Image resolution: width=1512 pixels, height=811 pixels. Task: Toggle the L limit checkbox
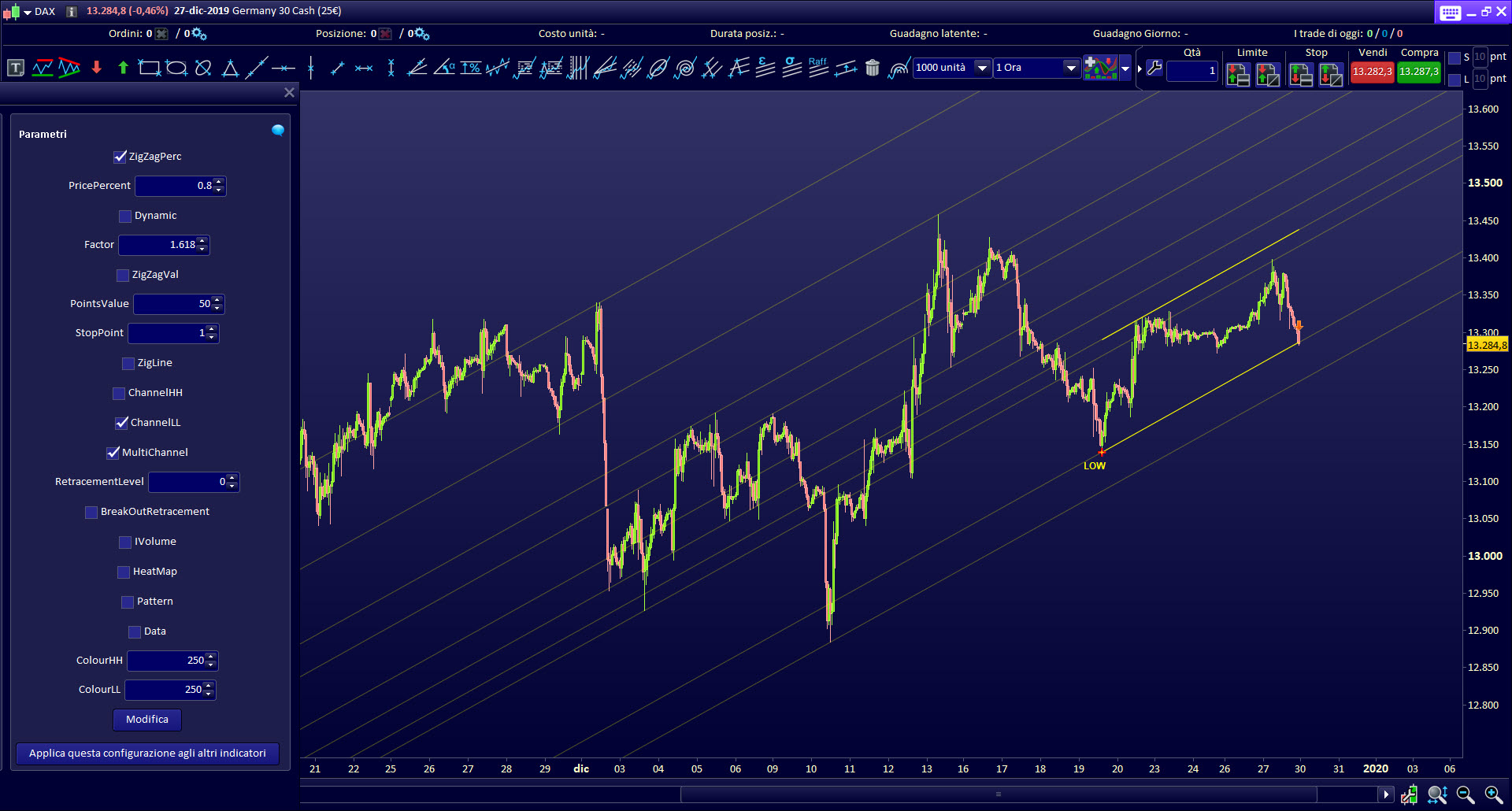1455,80
